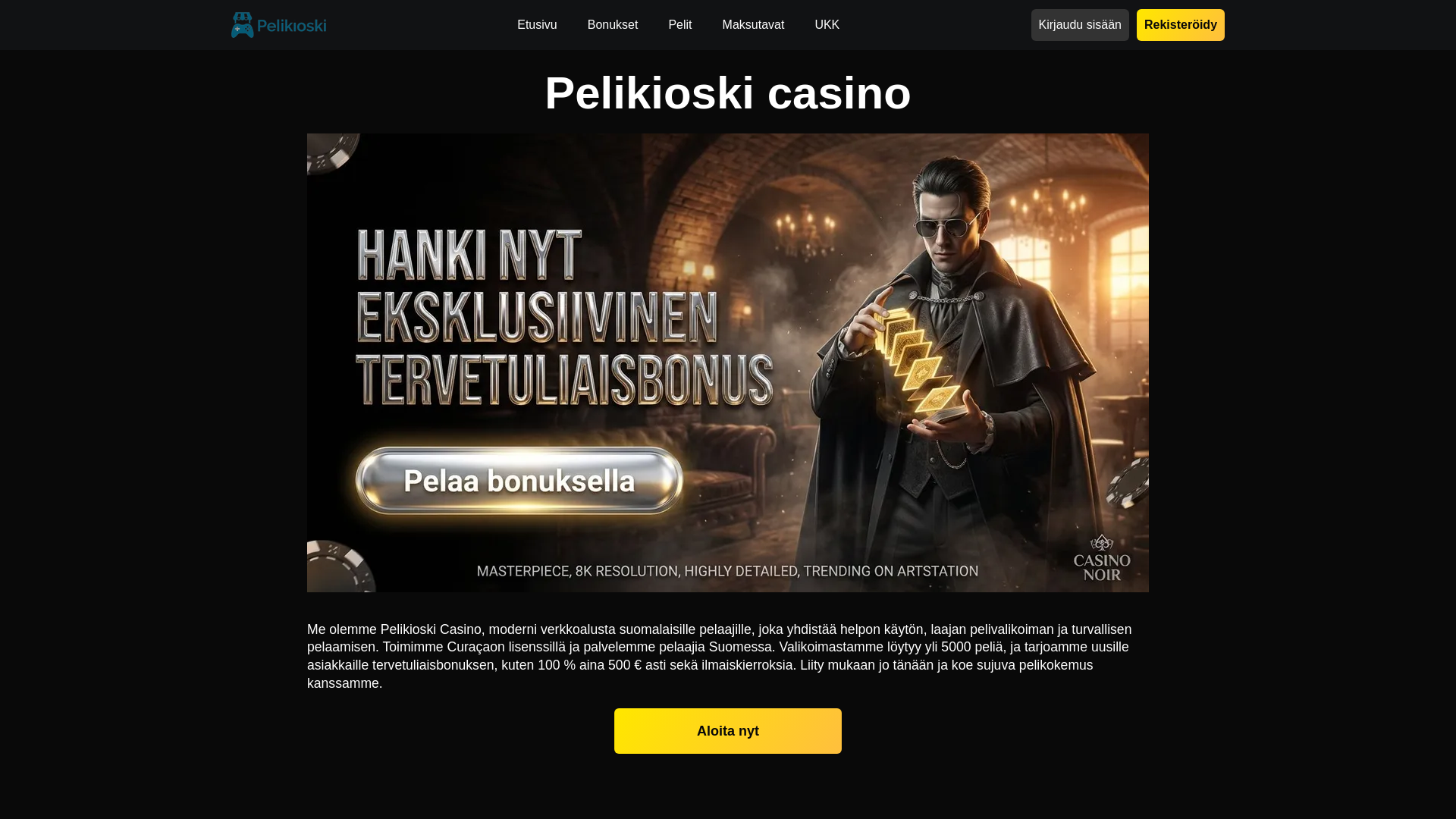Click the Pelikioski casino page heading
The height and width of the screenshot is (819, 1456).
point(728,93)
